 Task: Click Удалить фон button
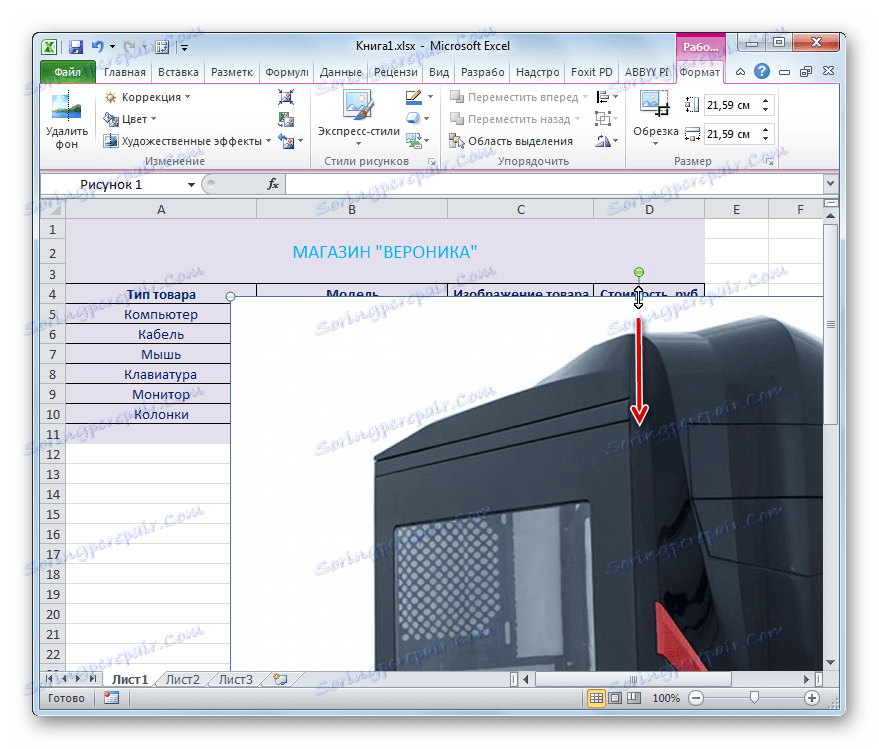67,122
